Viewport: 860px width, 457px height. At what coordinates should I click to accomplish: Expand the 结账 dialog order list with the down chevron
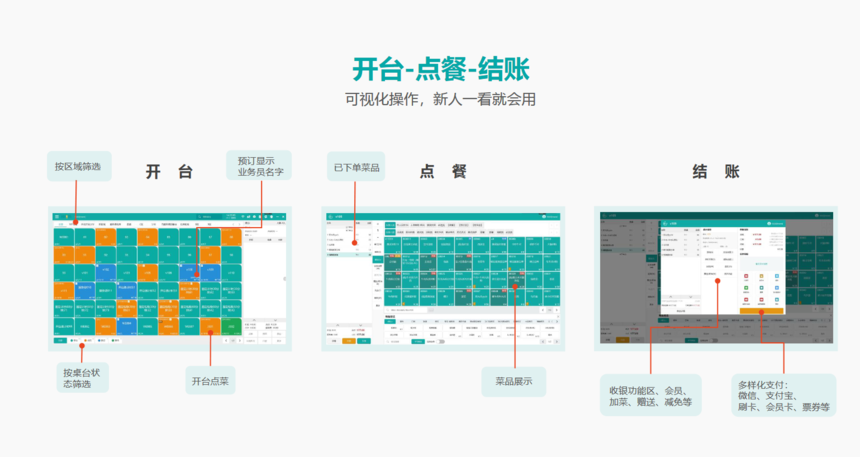[x=691, y=297]
